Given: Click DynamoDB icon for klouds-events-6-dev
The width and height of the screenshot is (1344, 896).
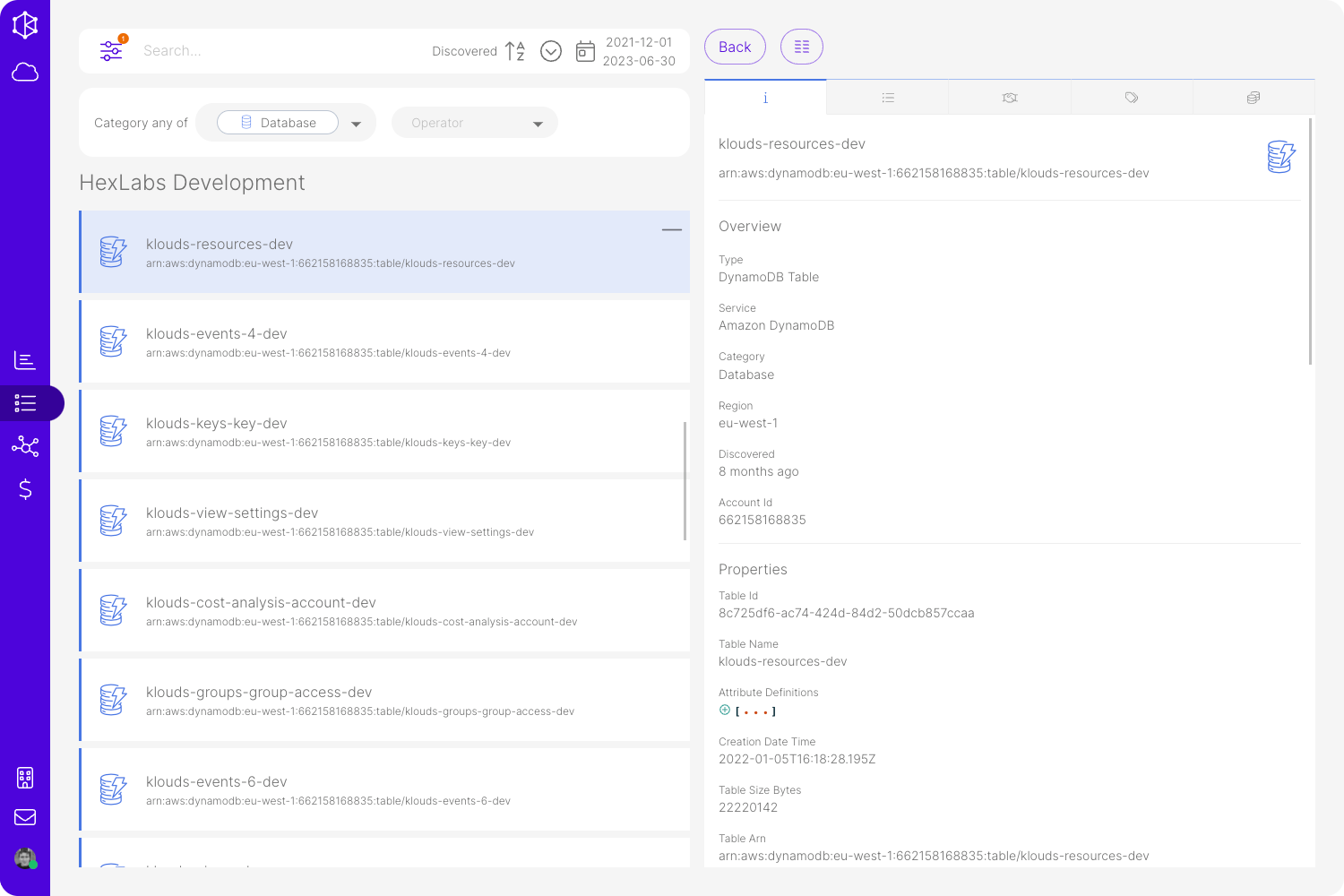Looking at the screenshot, I should 113,789.
